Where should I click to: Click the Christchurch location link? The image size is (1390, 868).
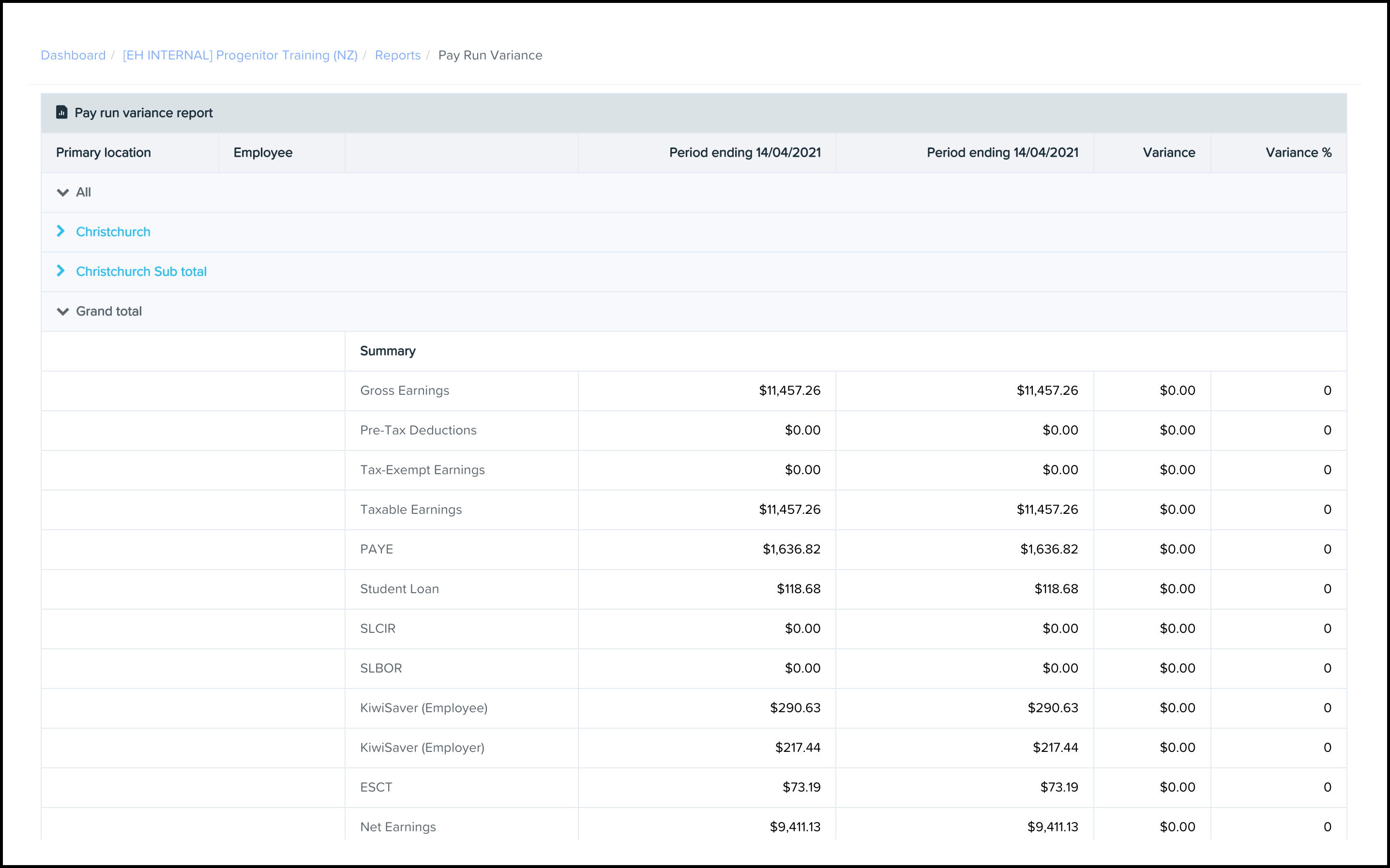(x=113, y=232)
